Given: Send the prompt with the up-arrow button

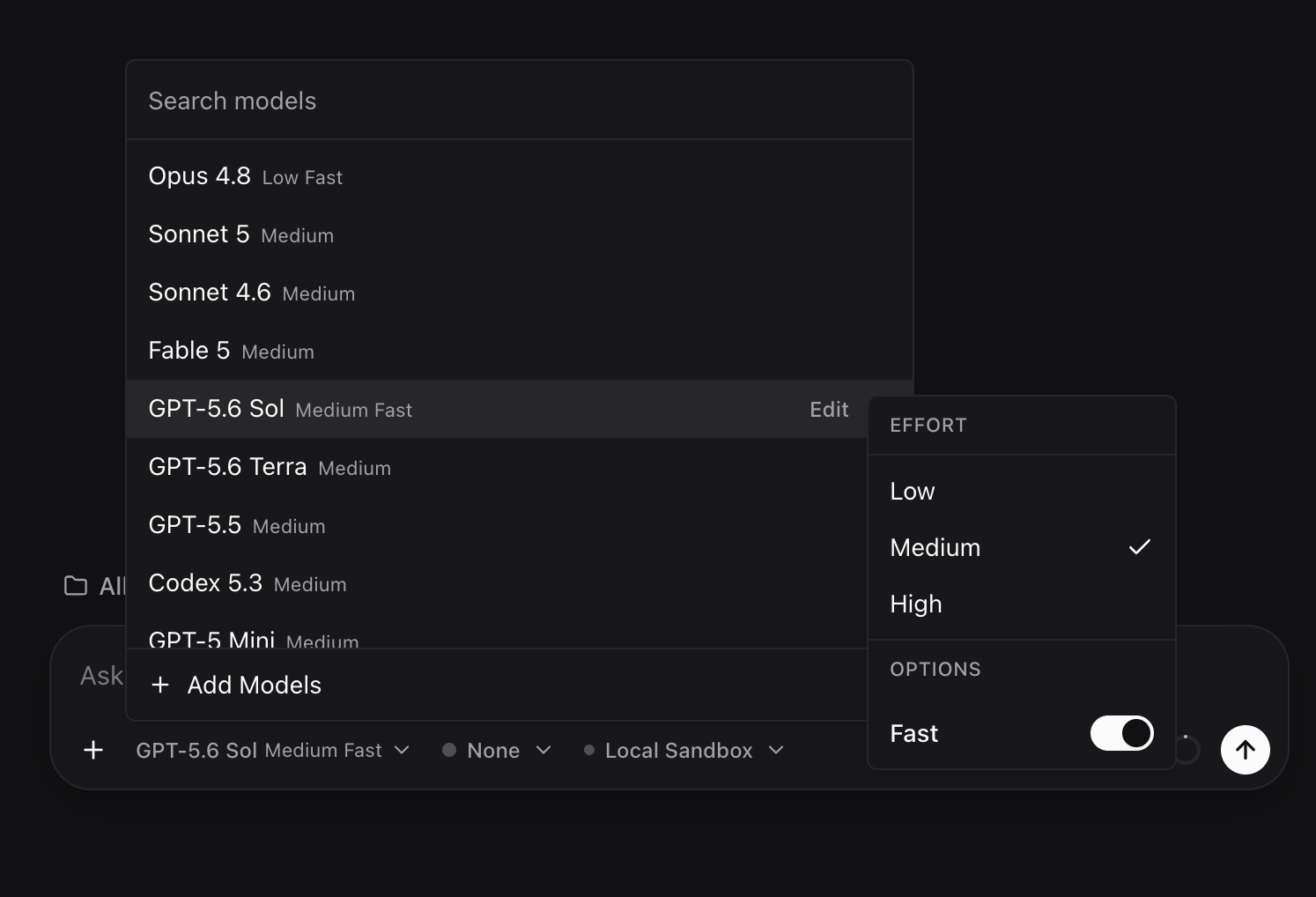Looking at the screenshot, I should pos(1245,750).
